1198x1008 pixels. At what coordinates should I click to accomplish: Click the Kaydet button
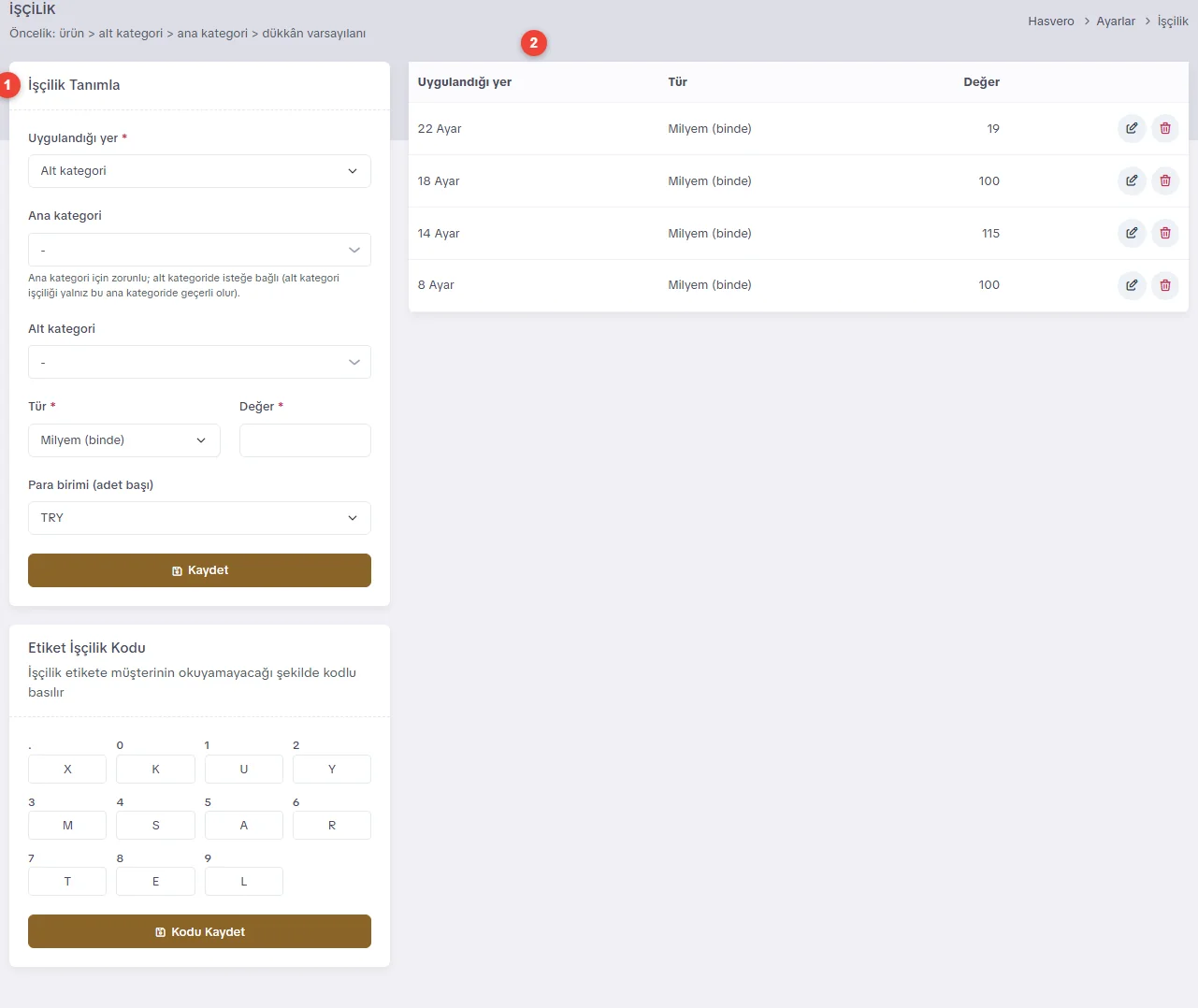click(x=199, y=570)
